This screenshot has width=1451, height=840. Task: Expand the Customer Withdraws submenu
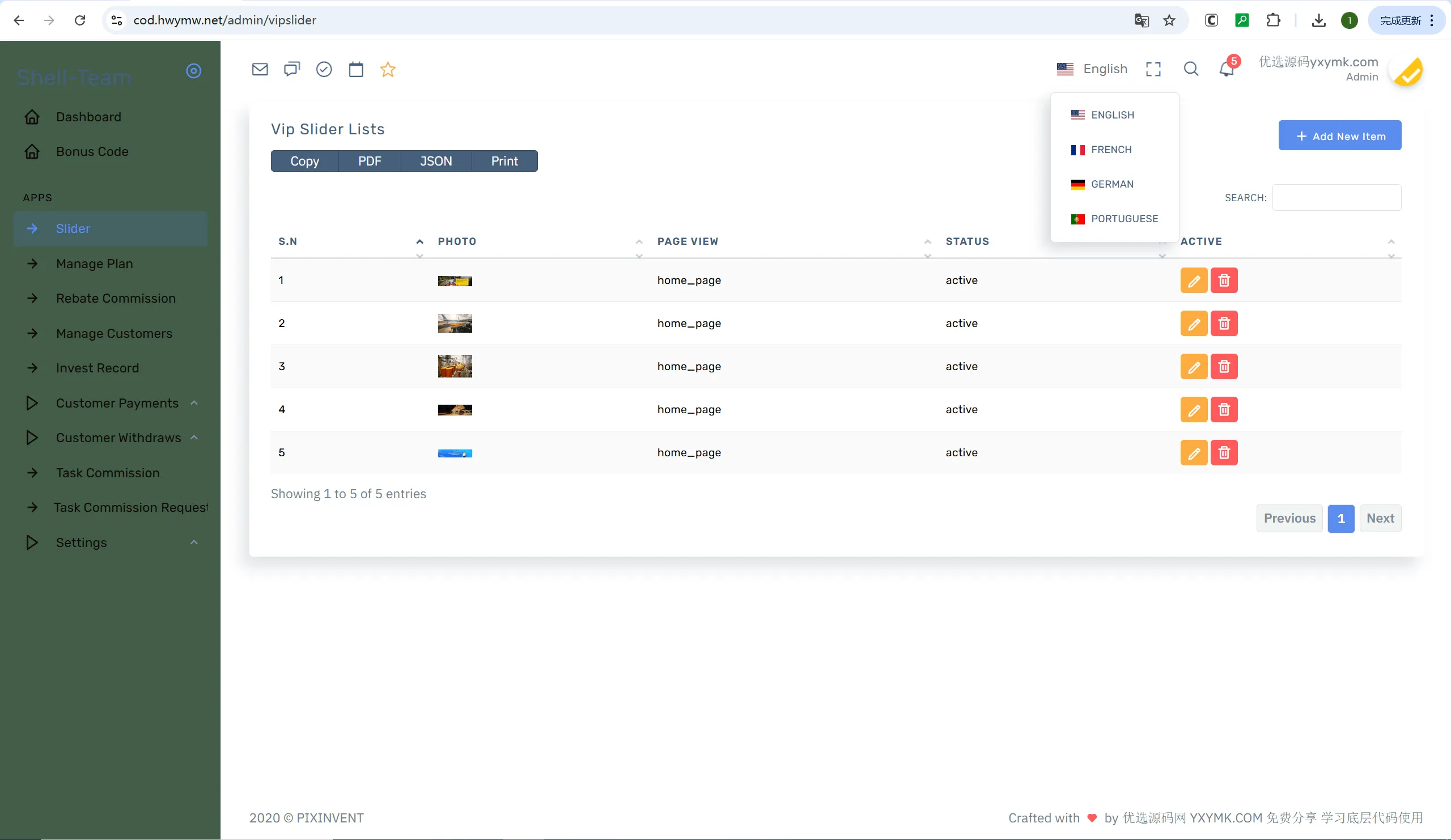pos(118,438)
